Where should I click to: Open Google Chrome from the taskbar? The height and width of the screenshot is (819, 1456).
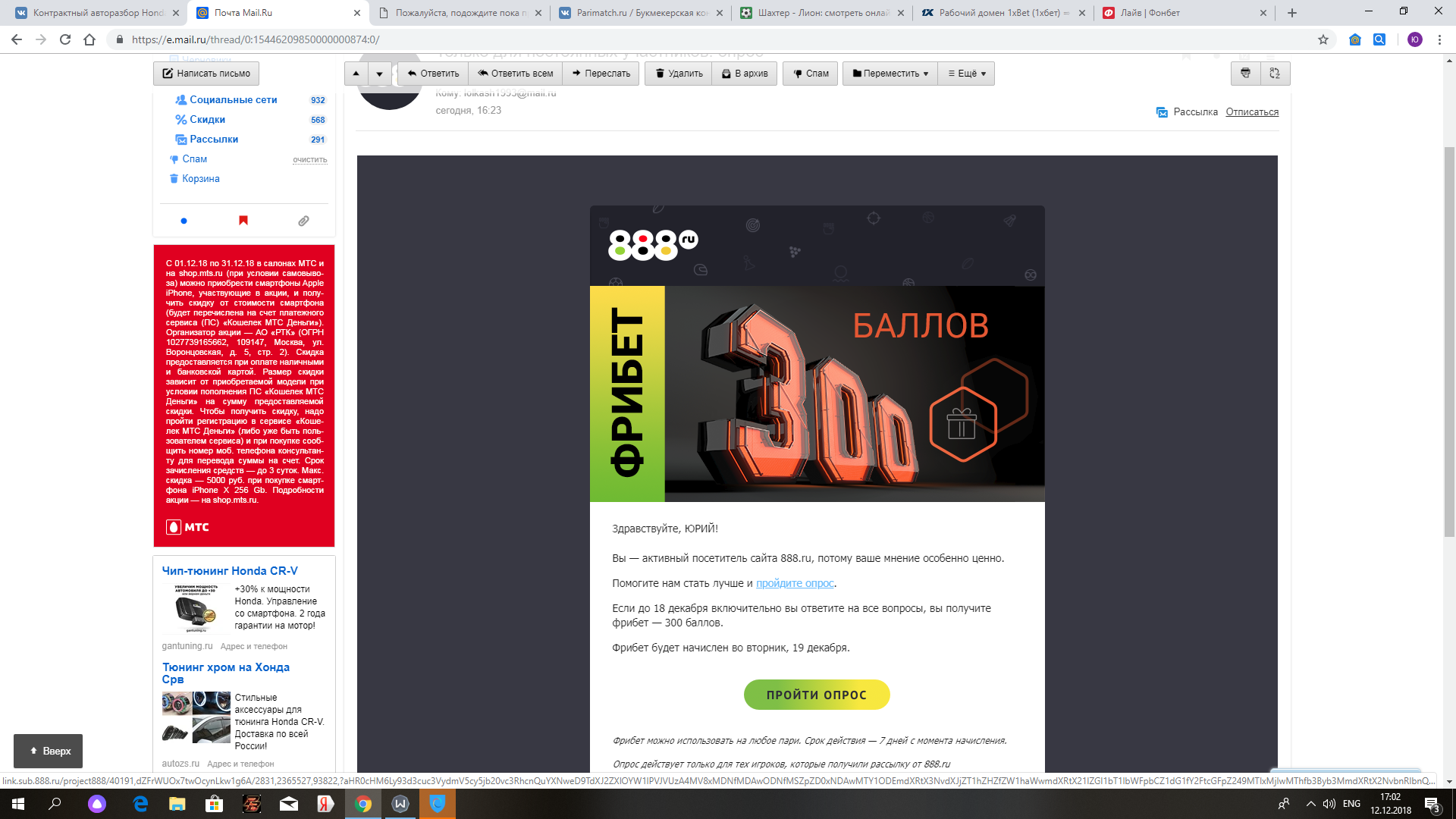364,805
